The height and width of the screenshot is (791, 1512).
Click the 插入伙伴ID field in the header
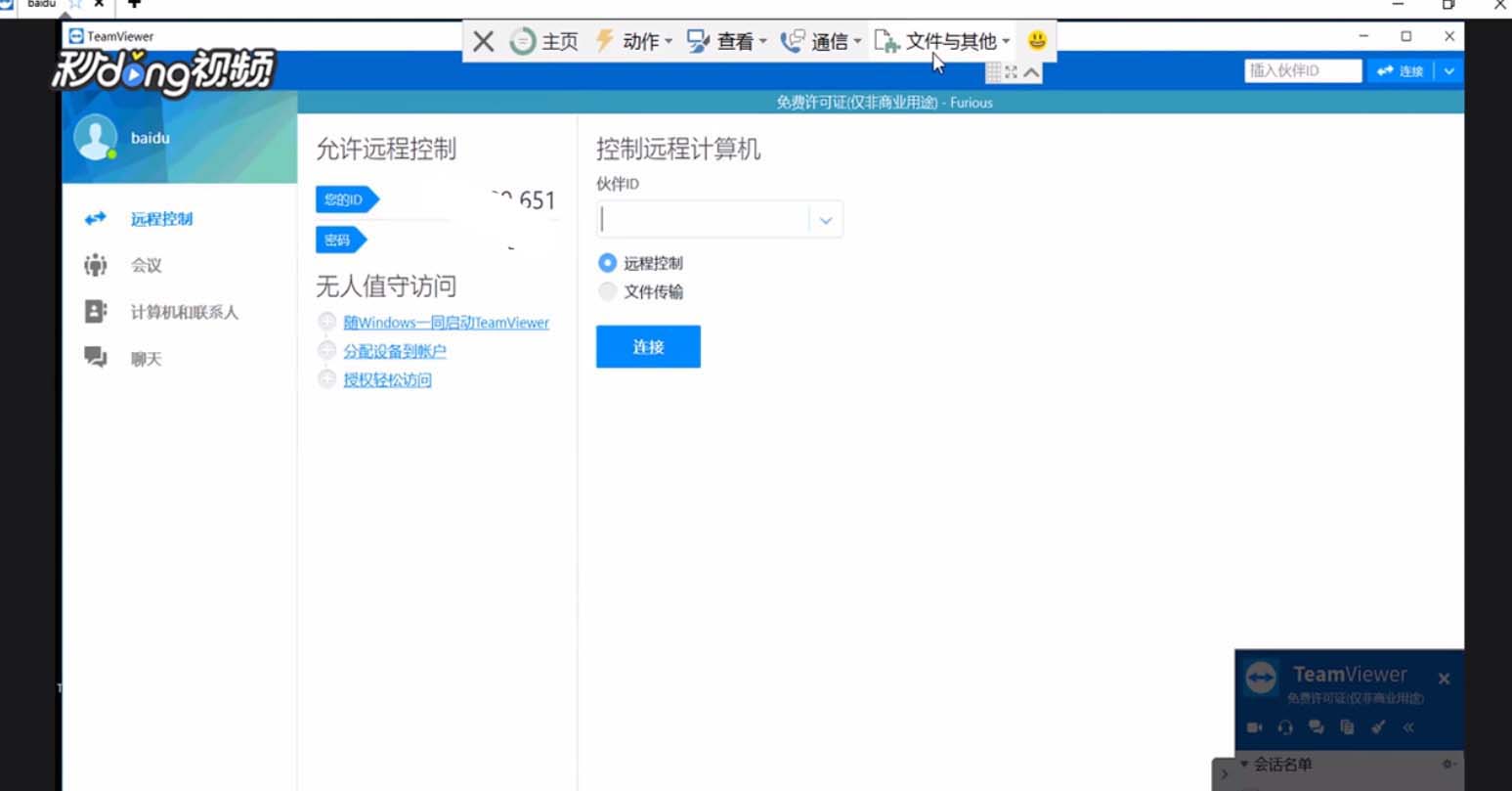click(1303, 70)
